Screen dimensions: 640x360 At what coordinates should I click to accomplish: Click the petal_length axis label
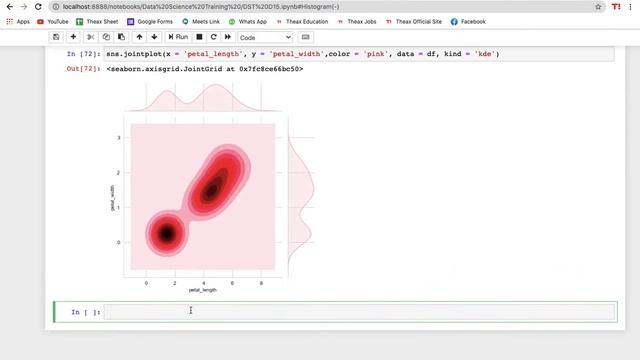[202, 290]
